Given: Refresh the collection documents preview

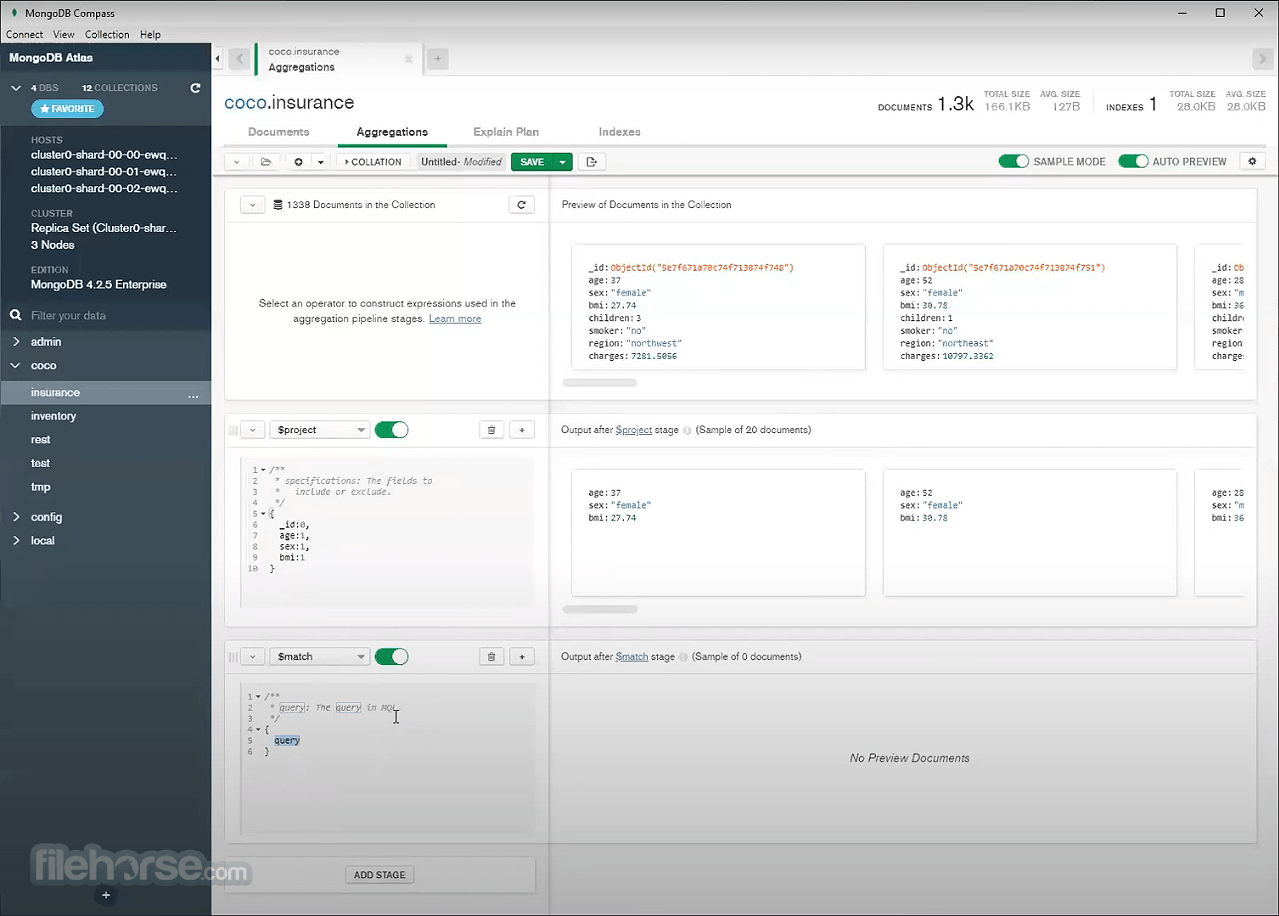Looking at the screenshot, I should tap(520, 205).
